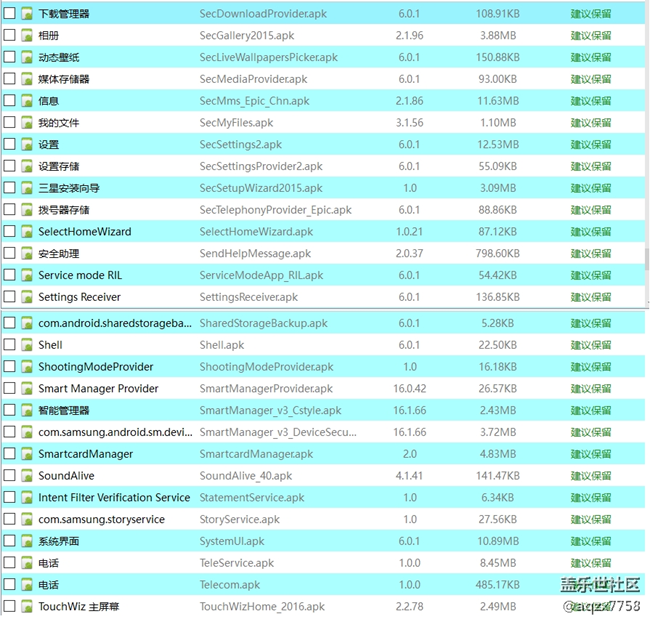Click the icon next to 三星安装向导

28,188
